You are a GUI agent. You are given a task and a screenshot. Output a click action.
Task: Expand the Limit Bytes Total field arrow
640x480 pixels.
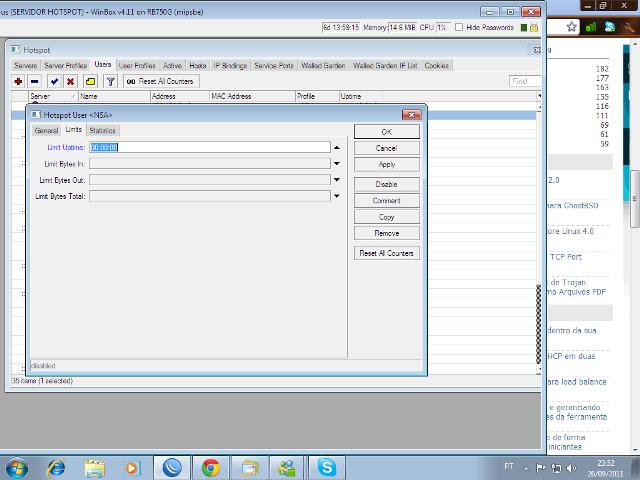pos(337,196)
